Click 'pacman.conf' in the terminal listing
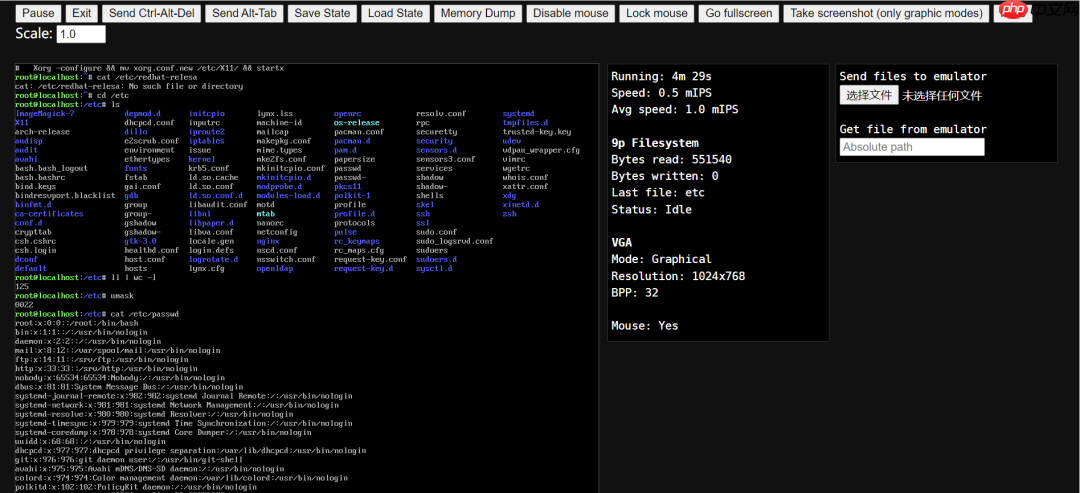 coord(359,132)
